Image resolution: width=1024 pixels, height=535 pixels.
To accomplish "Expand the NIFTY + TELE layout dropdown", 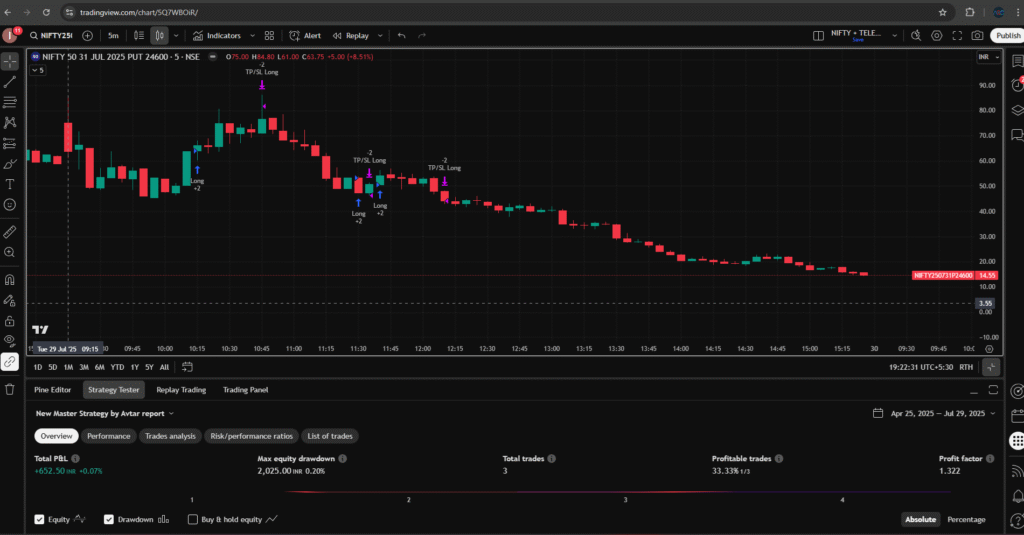I will click(895, 36).
